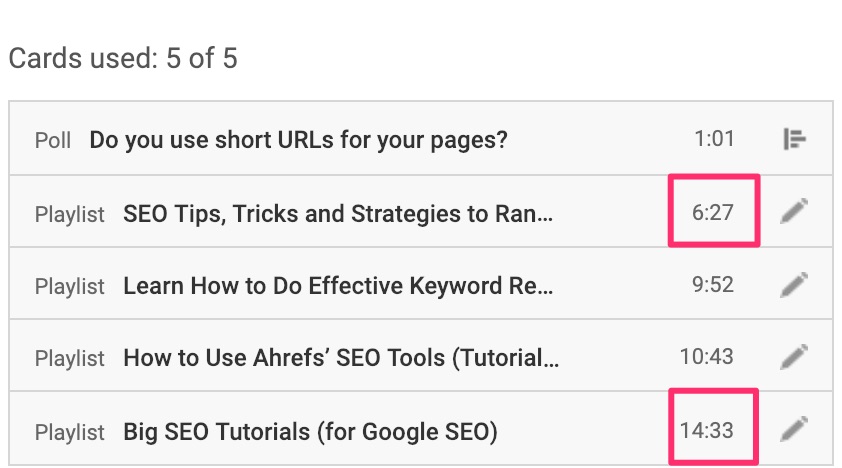Click the pencil icon for Ahrefs' SEO Tools card
The image size is (842, 468).
coord(794,356)
